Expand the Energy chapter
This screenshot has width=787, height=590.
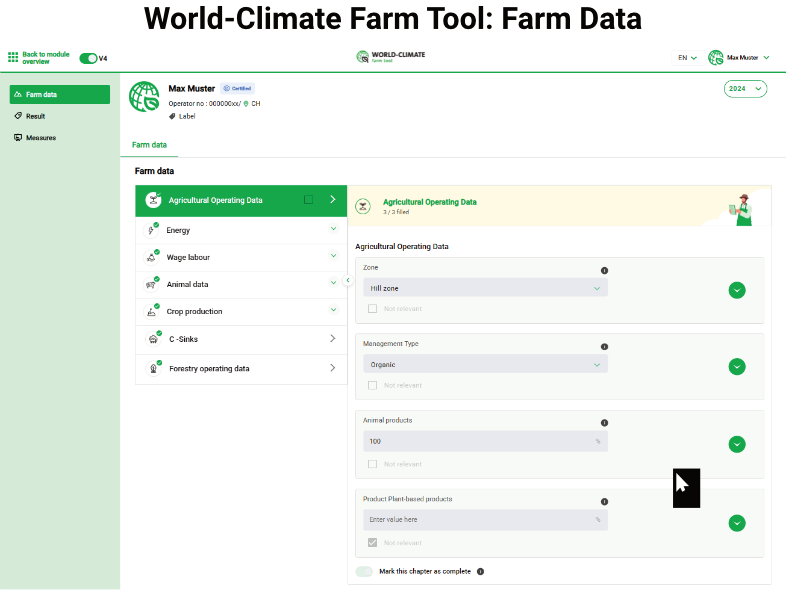333,229
